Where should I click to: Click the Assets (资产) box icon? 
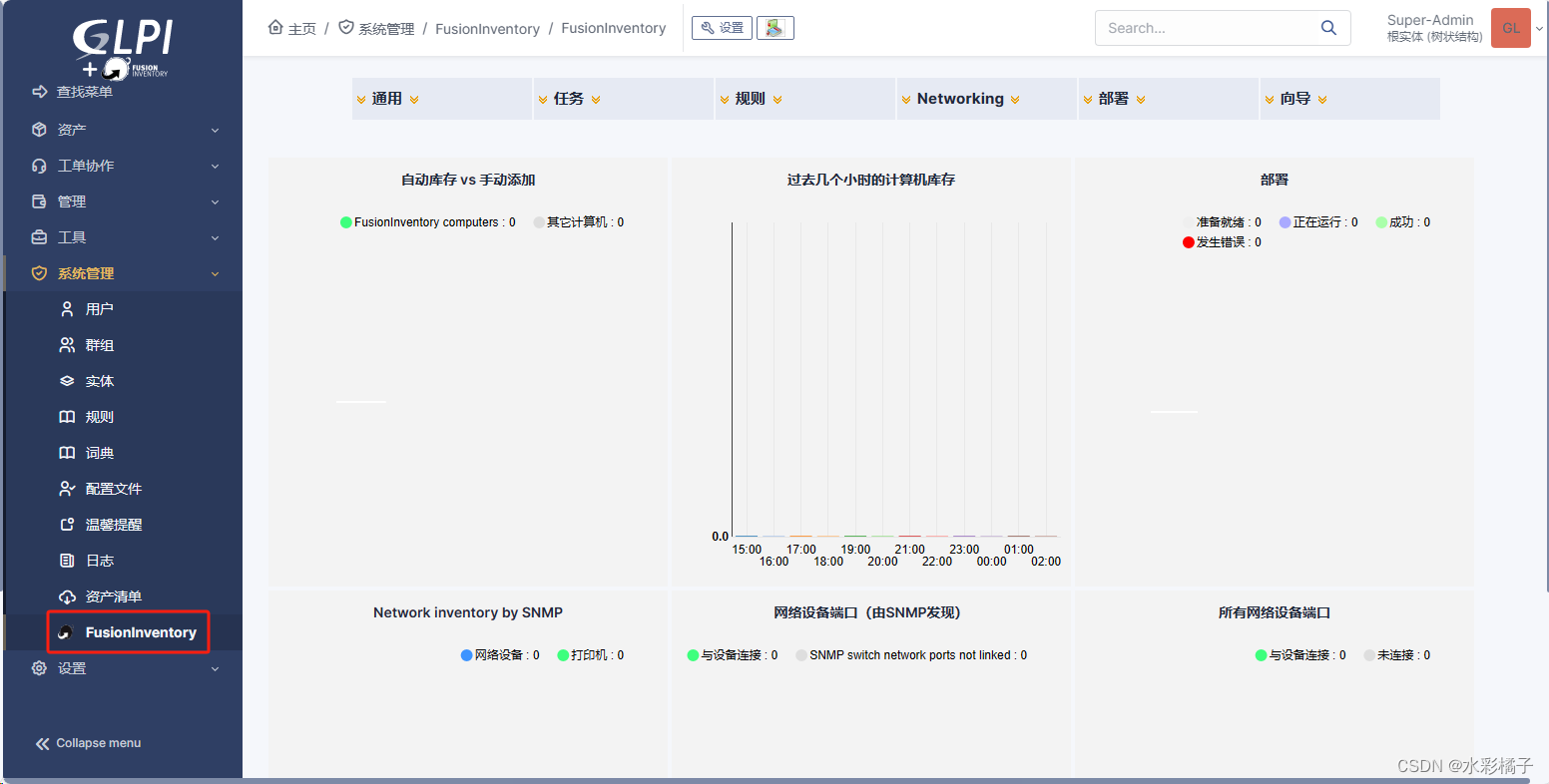[40, 130]
